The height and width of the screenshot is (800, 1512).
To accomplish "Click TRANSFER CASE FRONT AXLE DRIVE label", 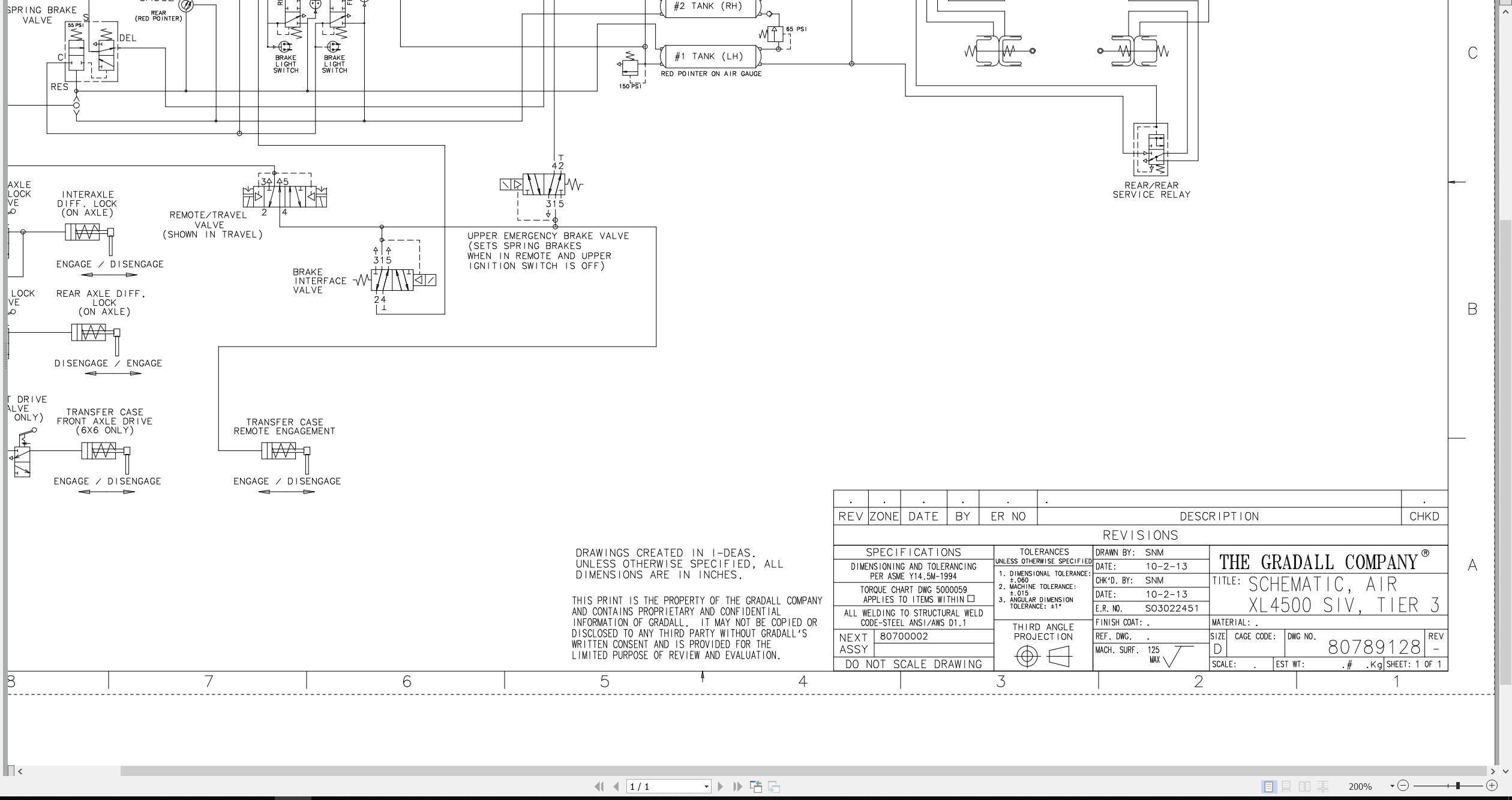I will (x=104, y=421).
